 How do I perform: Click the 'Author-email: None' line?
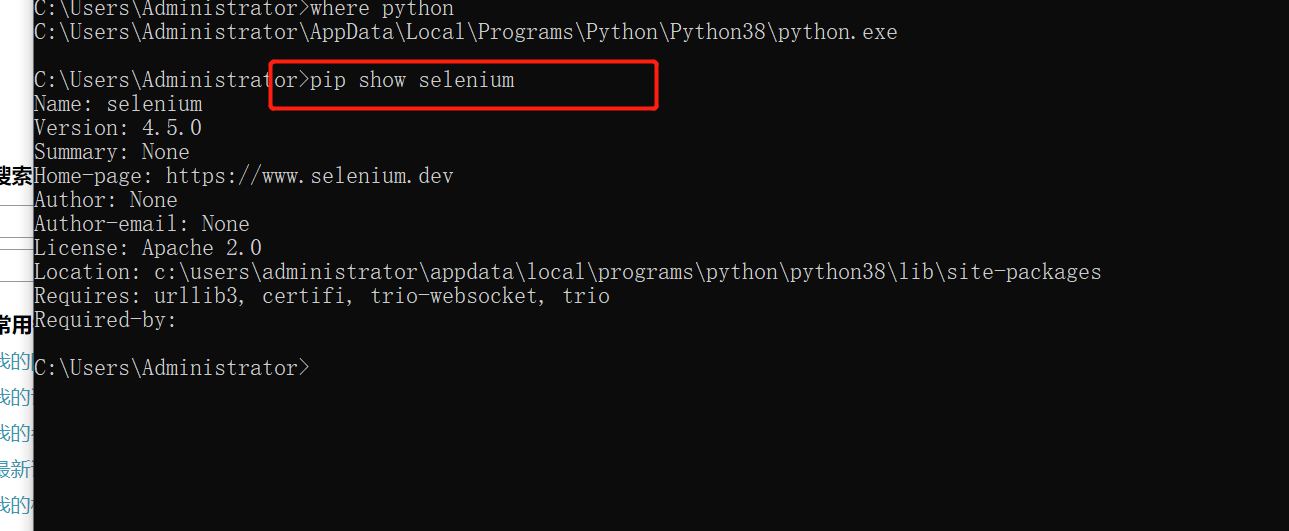click(x=142, y=224)
